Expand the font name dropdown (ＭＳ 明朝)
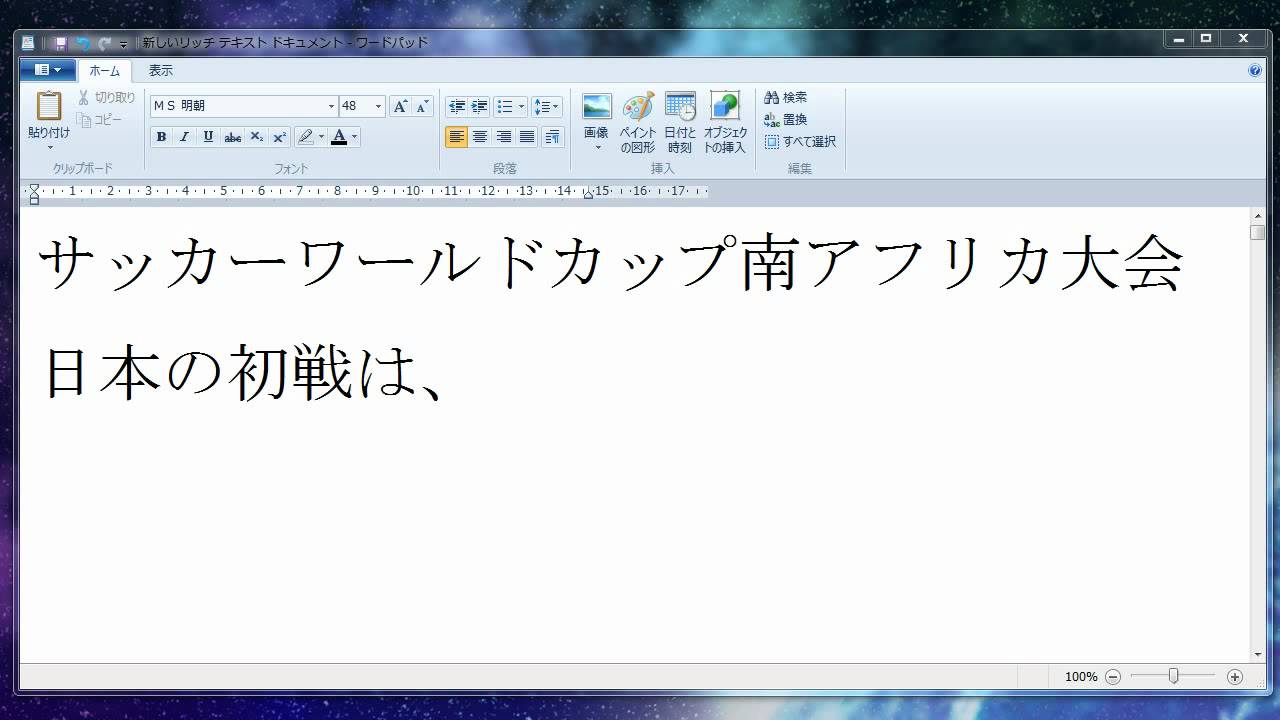This screenshot has height=720, width=1280. coord(331,106)
